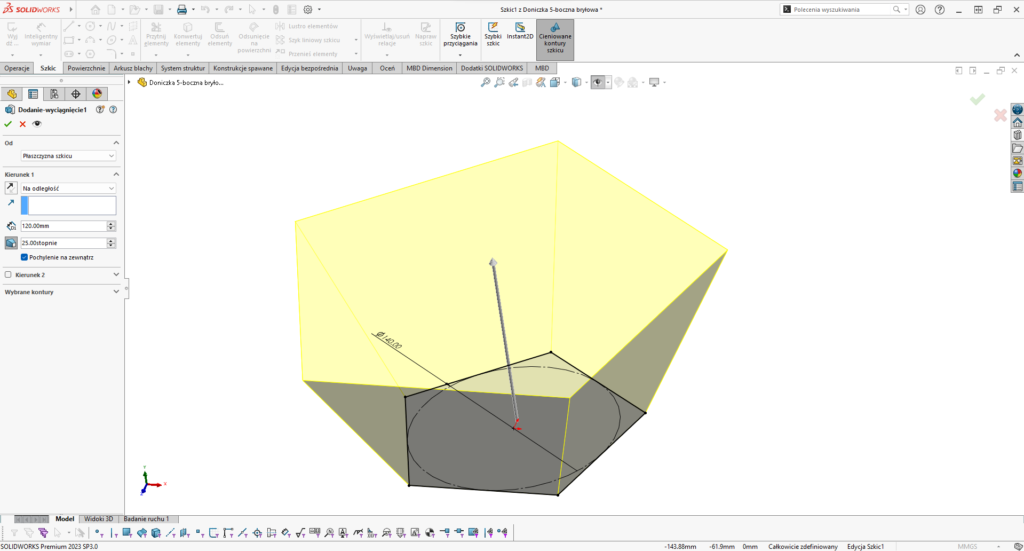The width and height of the screenshot is (1024, 551).
Task: Click the Reverse Direction arrow button
Action: (x=11, y=188)
